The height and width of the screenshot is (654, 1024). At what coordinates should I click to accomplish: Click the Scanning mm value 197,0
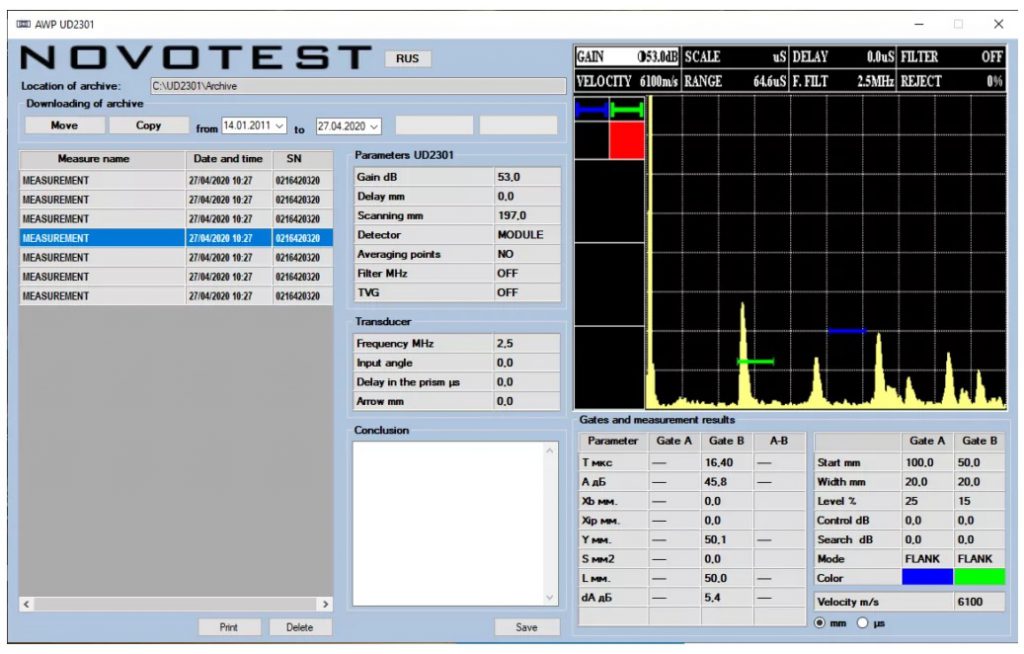pyautogui.click(x=527, y=216)
